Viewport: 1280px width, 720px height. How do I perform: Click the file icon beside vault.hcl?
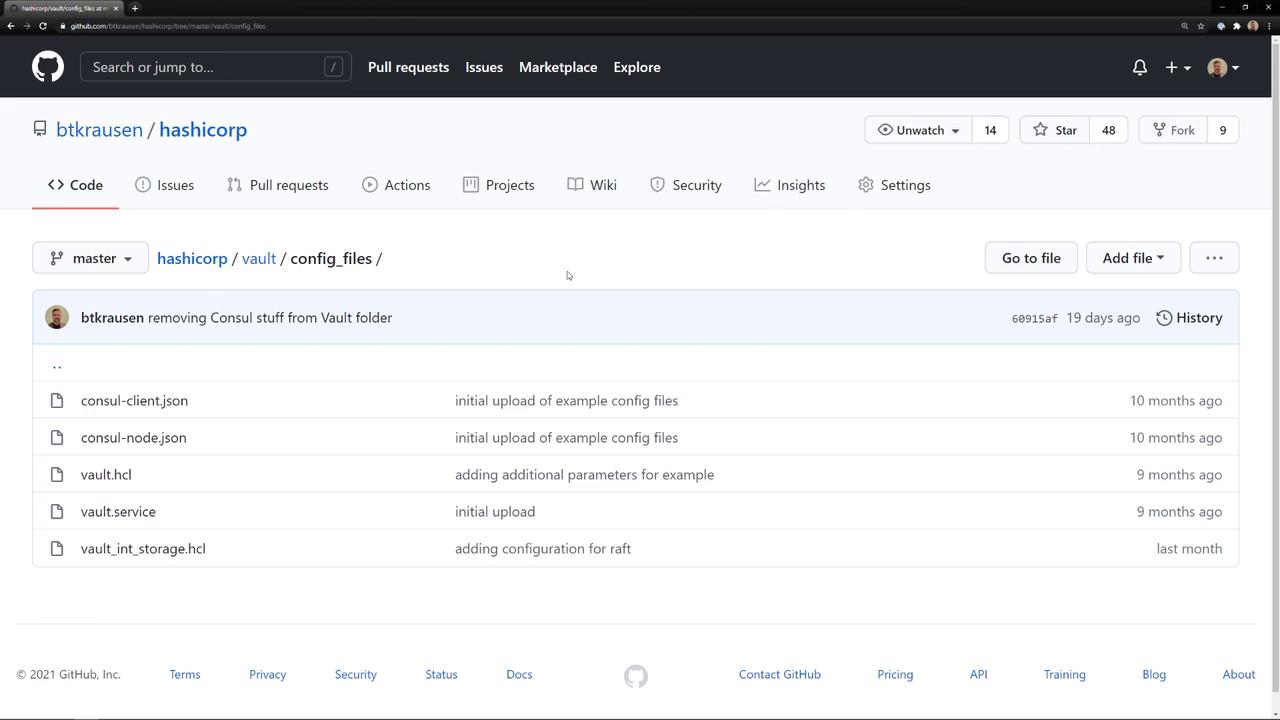pyautogui.click(x=57, y=475)
